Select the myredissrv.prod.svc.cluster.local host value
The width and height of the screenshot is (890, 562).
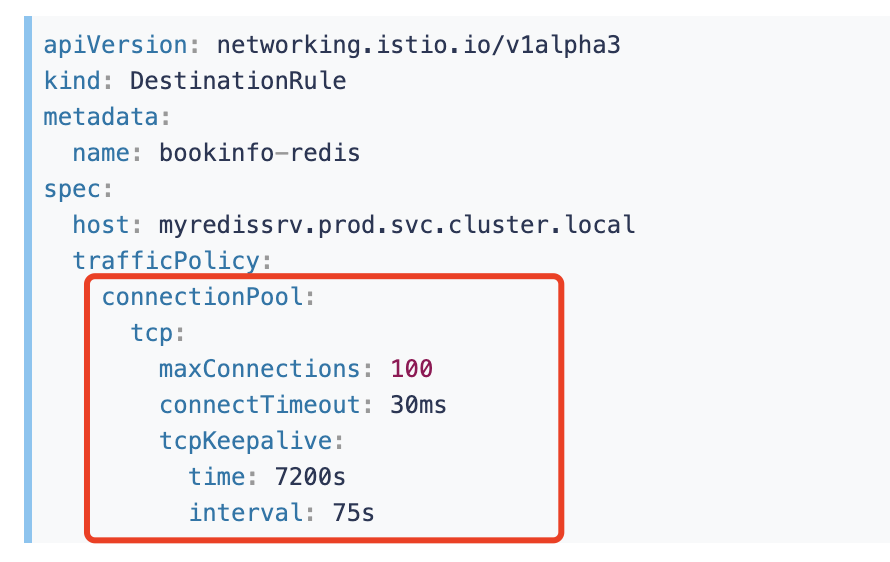tap(397, 225)
